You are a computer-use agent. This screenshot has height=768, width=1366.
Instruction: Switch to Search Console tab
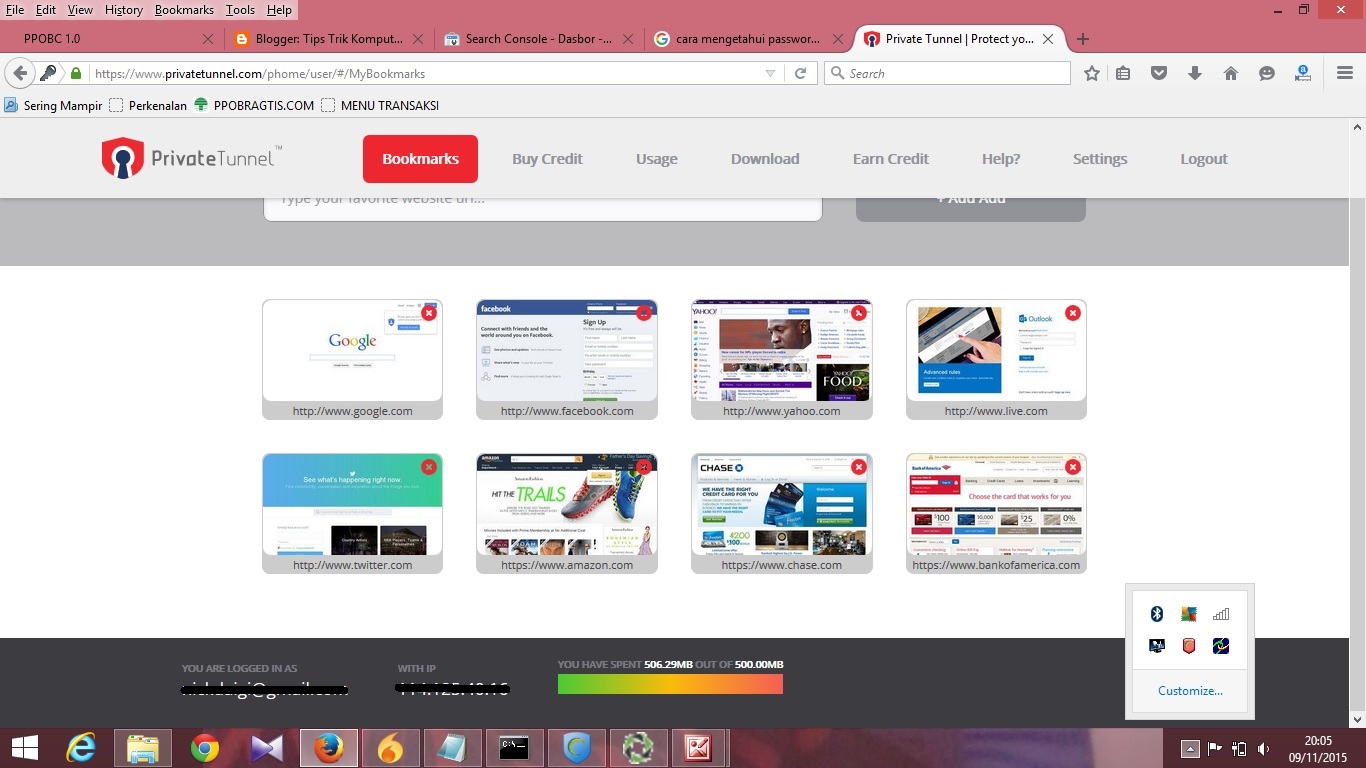coord(539,39)
